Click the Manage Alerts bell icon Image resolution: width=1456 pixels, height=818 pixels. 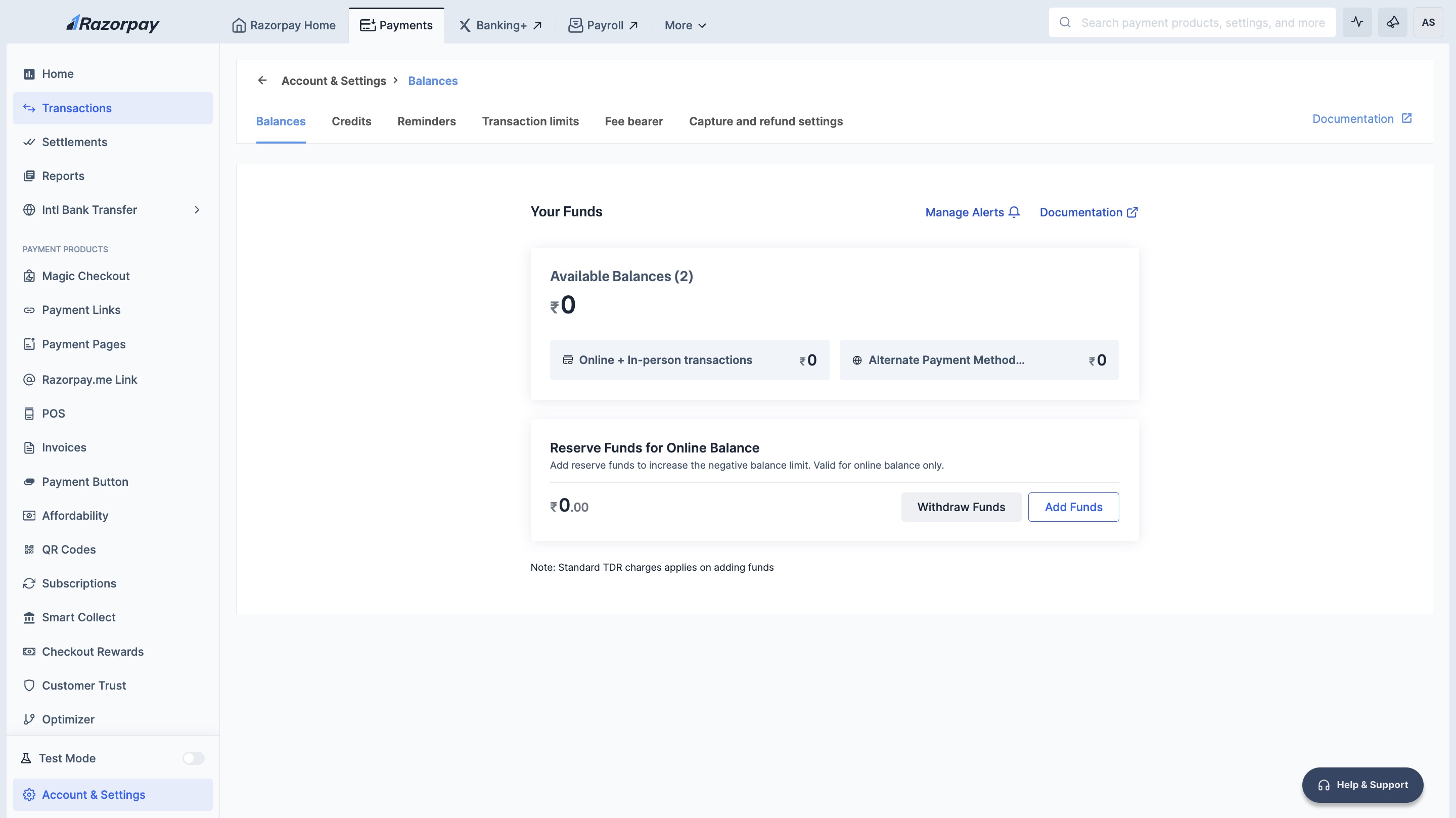(1014, 212)
